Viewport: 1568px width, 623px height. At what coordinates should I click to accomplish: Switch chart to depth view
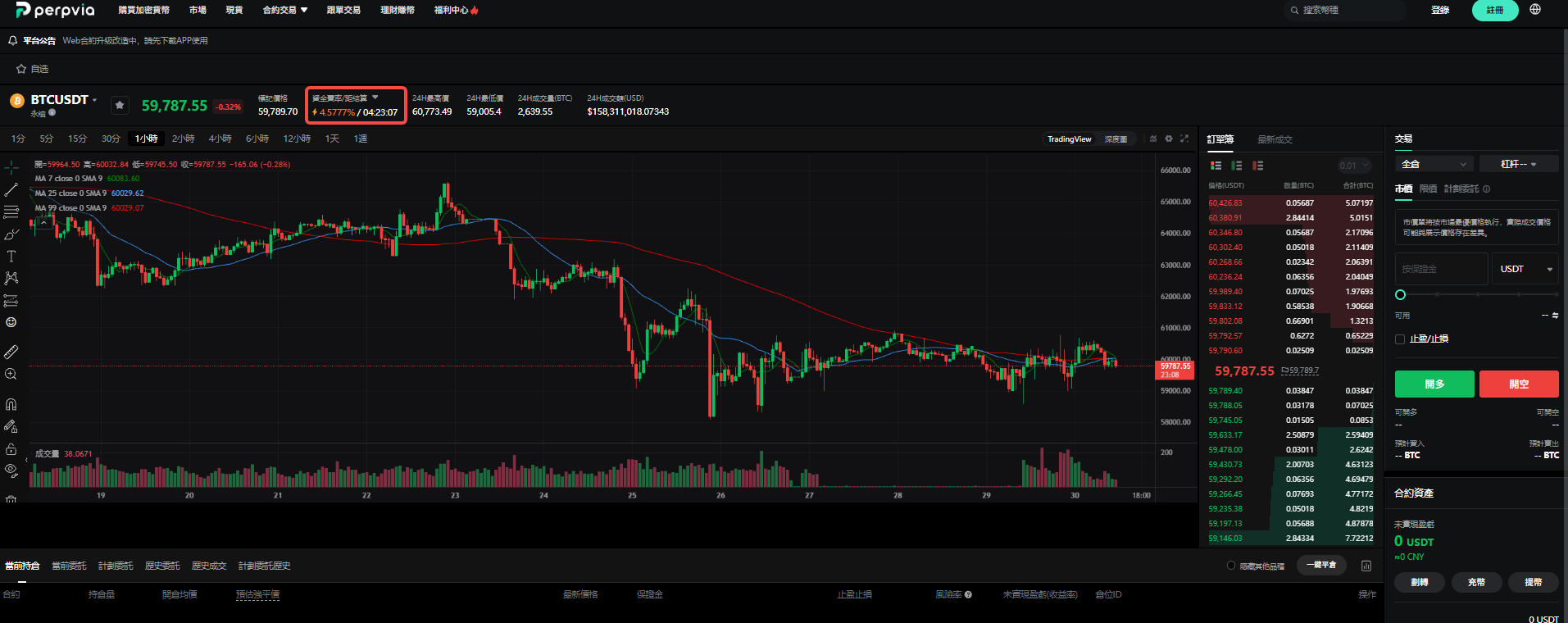coord(1116,139)
